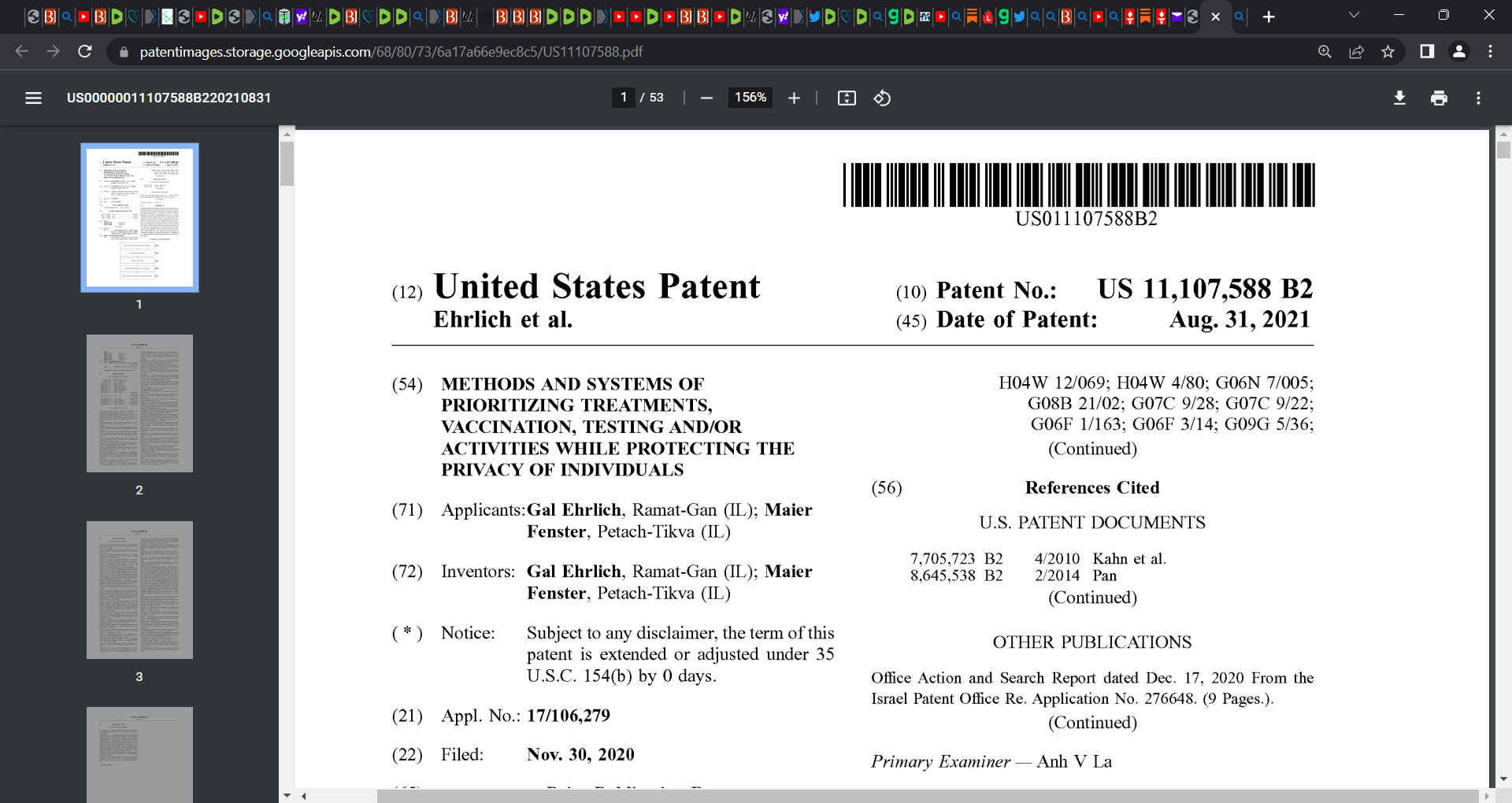Image resolution: width=1512 pixels, height=803 pixels.
Task: Expand the tab search dropdown
Action: click(1354, 15)
